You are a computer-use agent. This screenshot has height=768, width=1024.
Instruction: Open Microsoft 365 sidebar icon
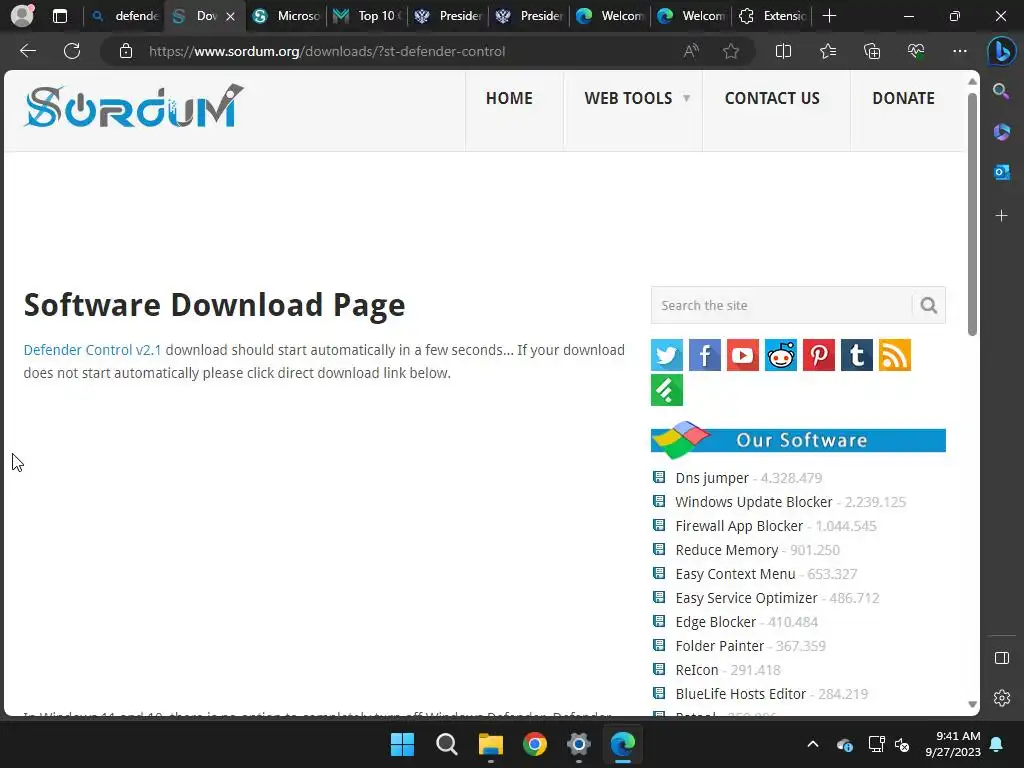(1001, 132)
